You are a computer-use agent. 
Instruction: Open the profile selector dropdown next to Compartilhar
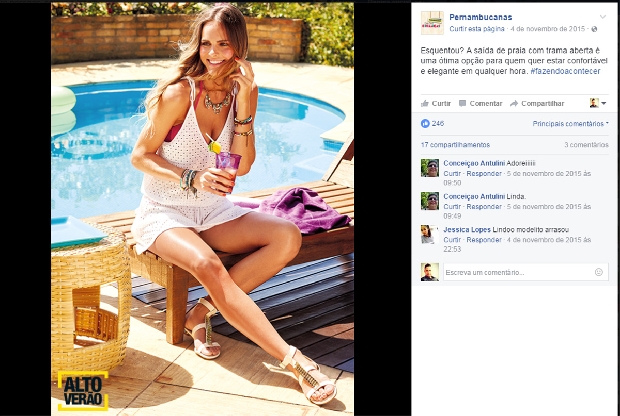[598, 103]
